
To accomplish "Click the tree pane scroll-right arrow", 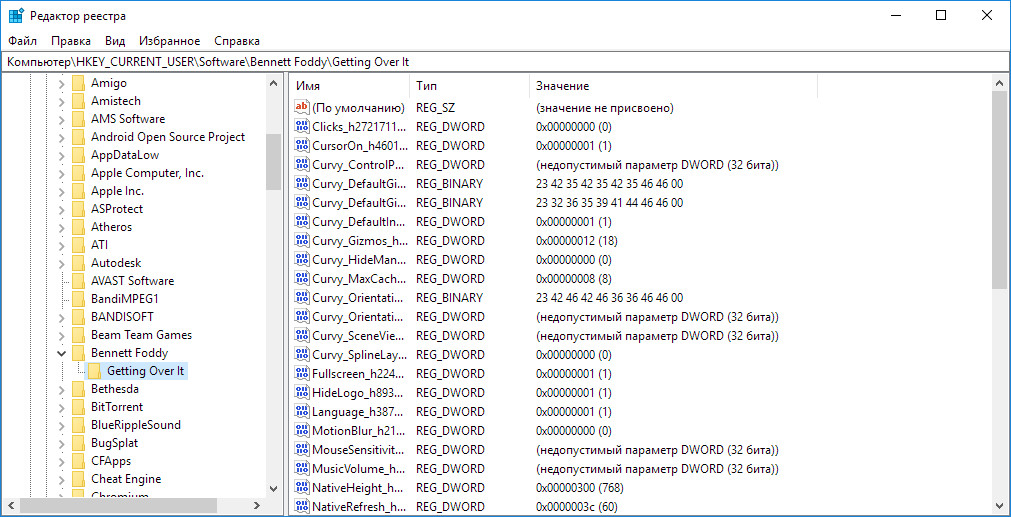I will [257, 505].
